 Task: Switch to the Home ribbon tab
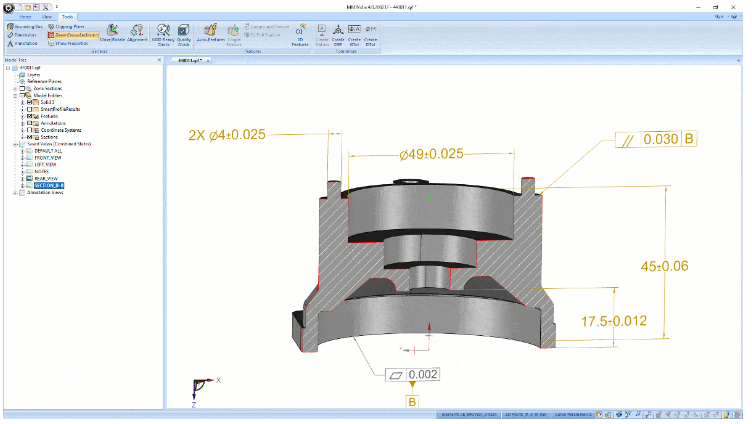[25, 17]
